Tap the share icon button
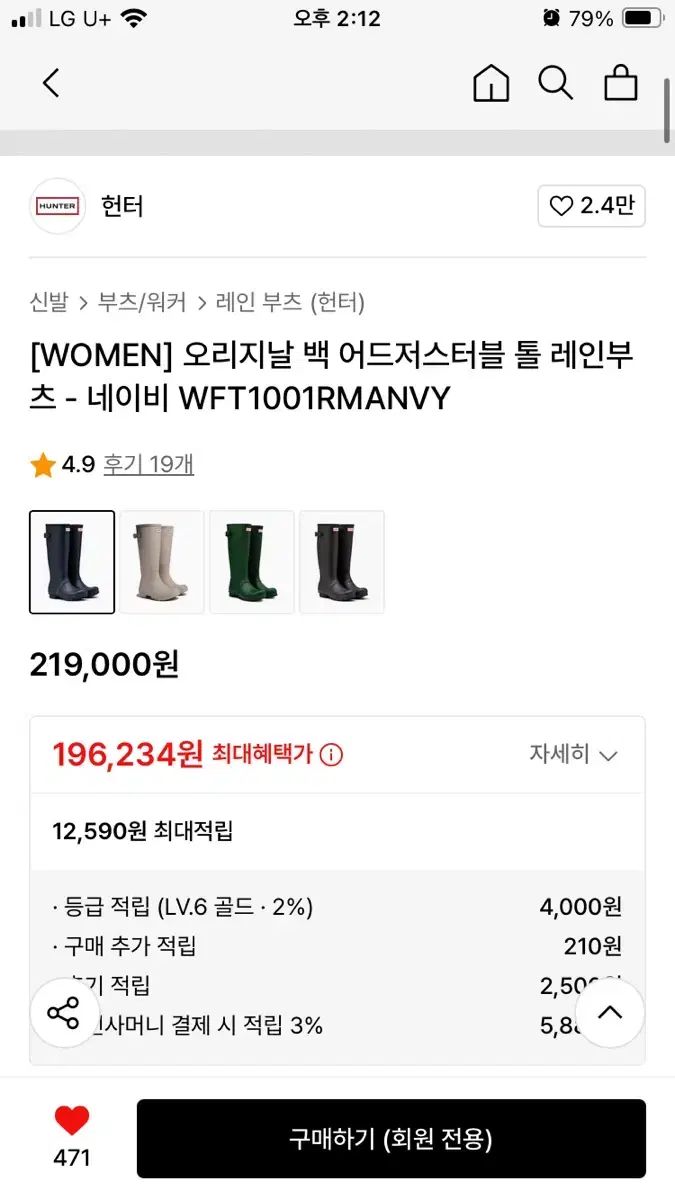Viewport: 675px width, 1200px height. (x=63, y=1013)
